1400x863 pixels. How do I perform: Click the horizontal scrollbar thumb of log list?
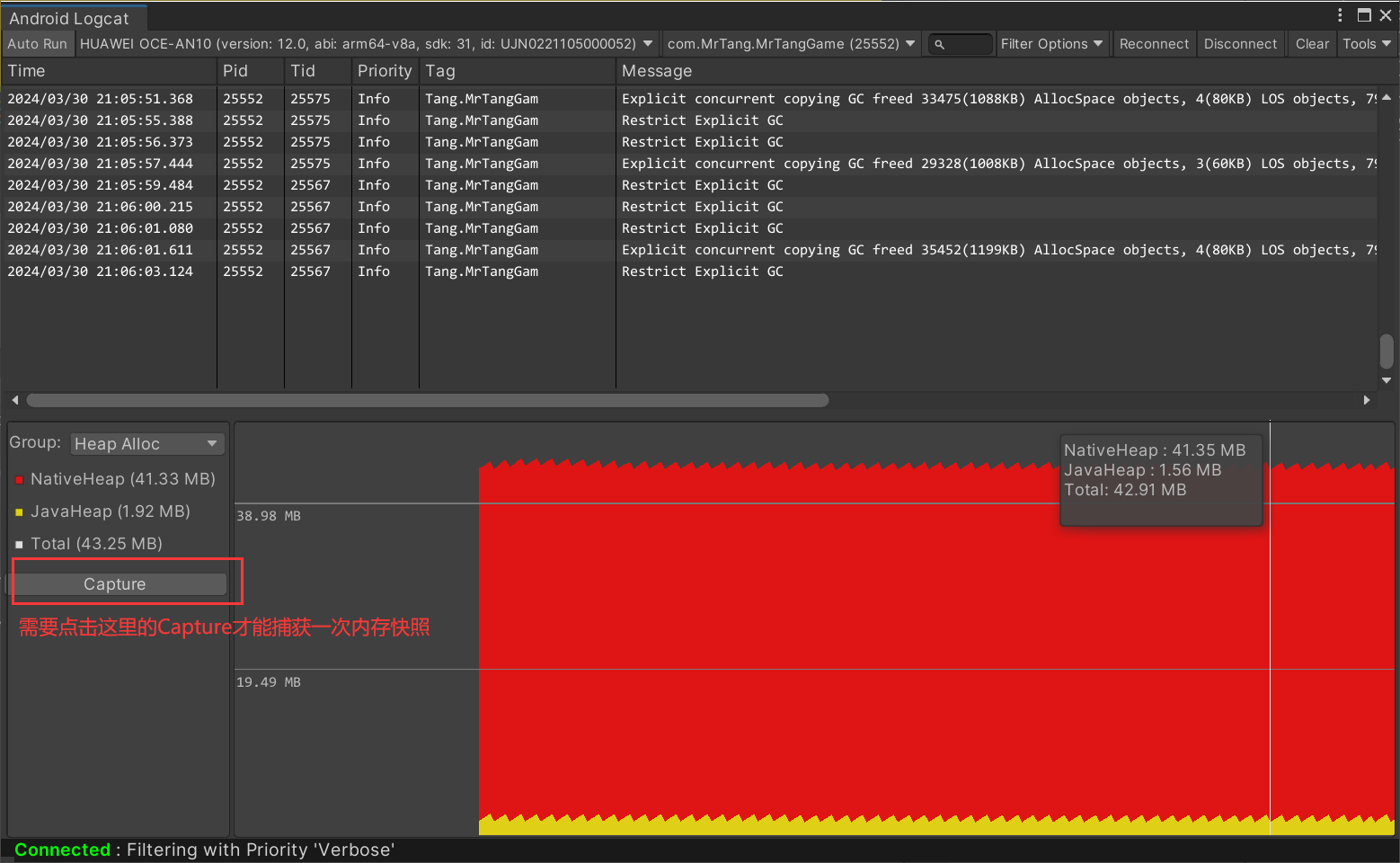click(428, 400)
